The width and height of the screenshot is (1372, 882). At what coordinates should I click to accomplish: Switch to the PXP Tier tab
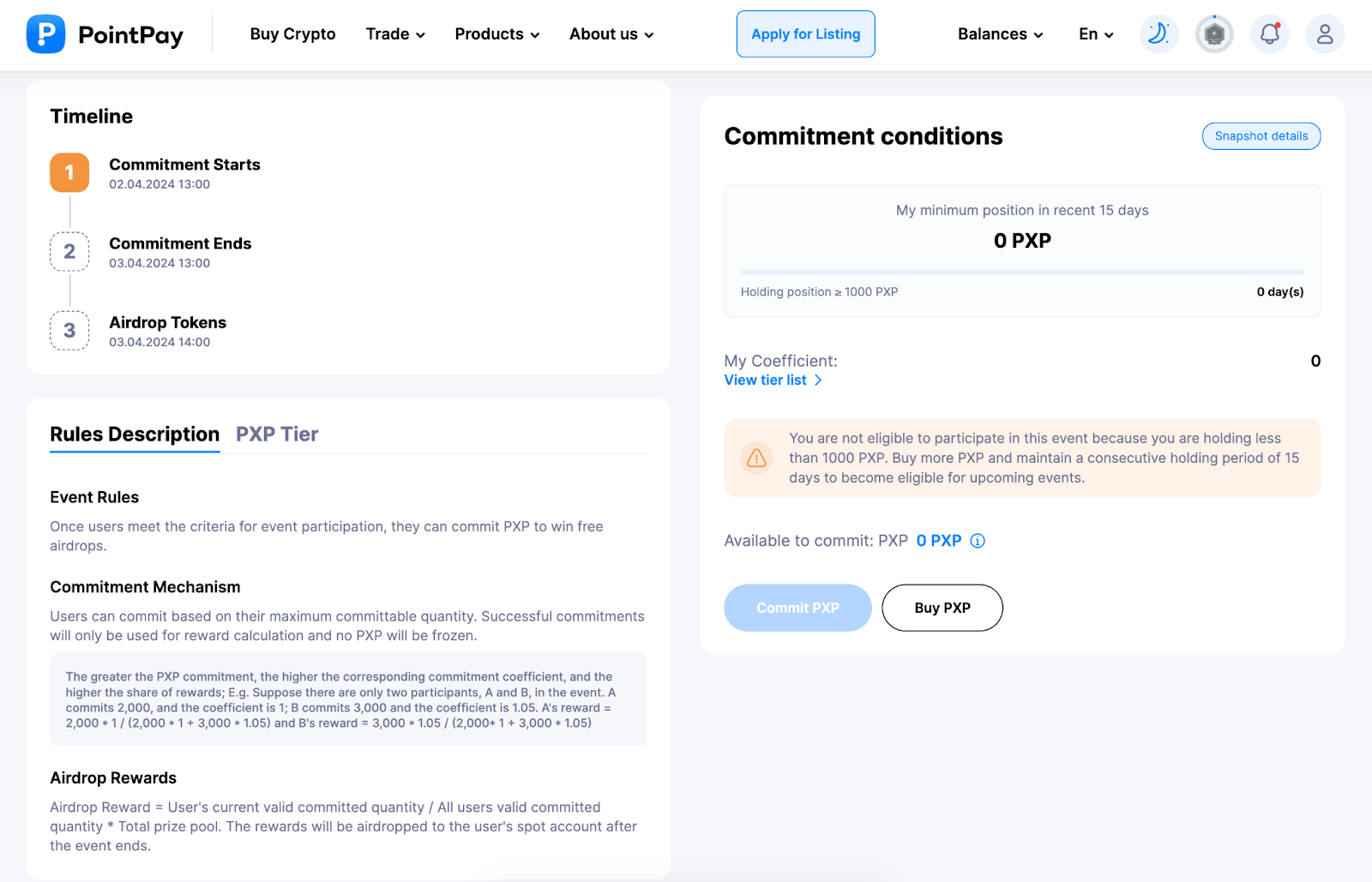(x=277, y=435)
